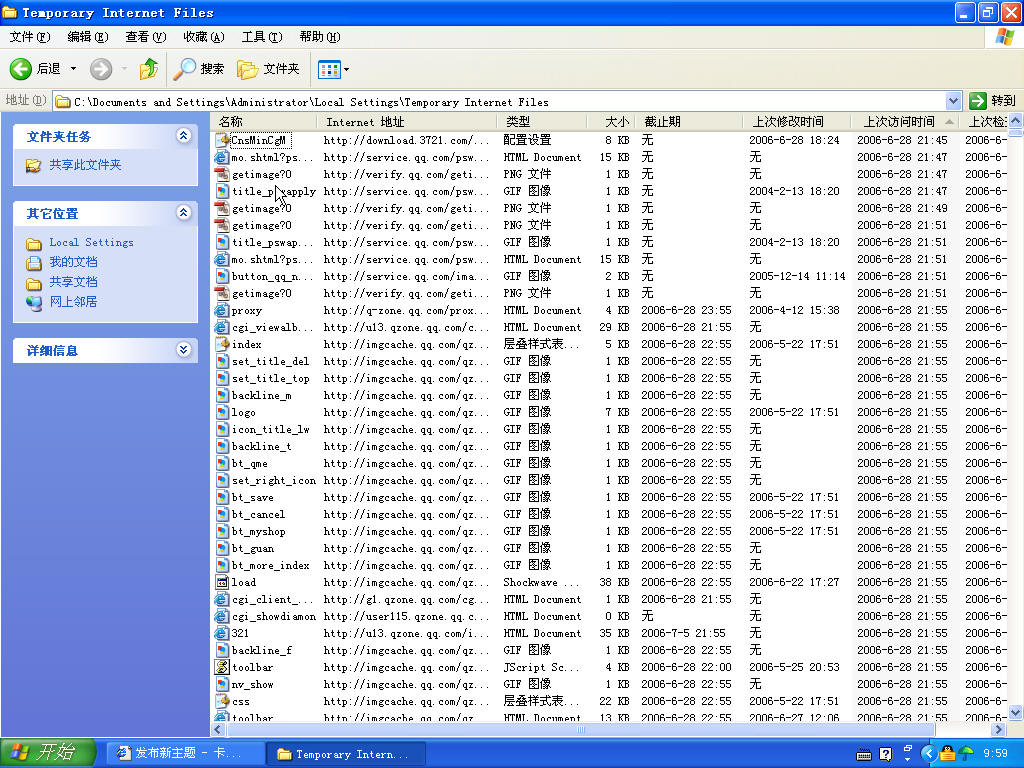1024x768 pixels.
Task: Click the share-this-folder icon
Action: pos(33,165)
